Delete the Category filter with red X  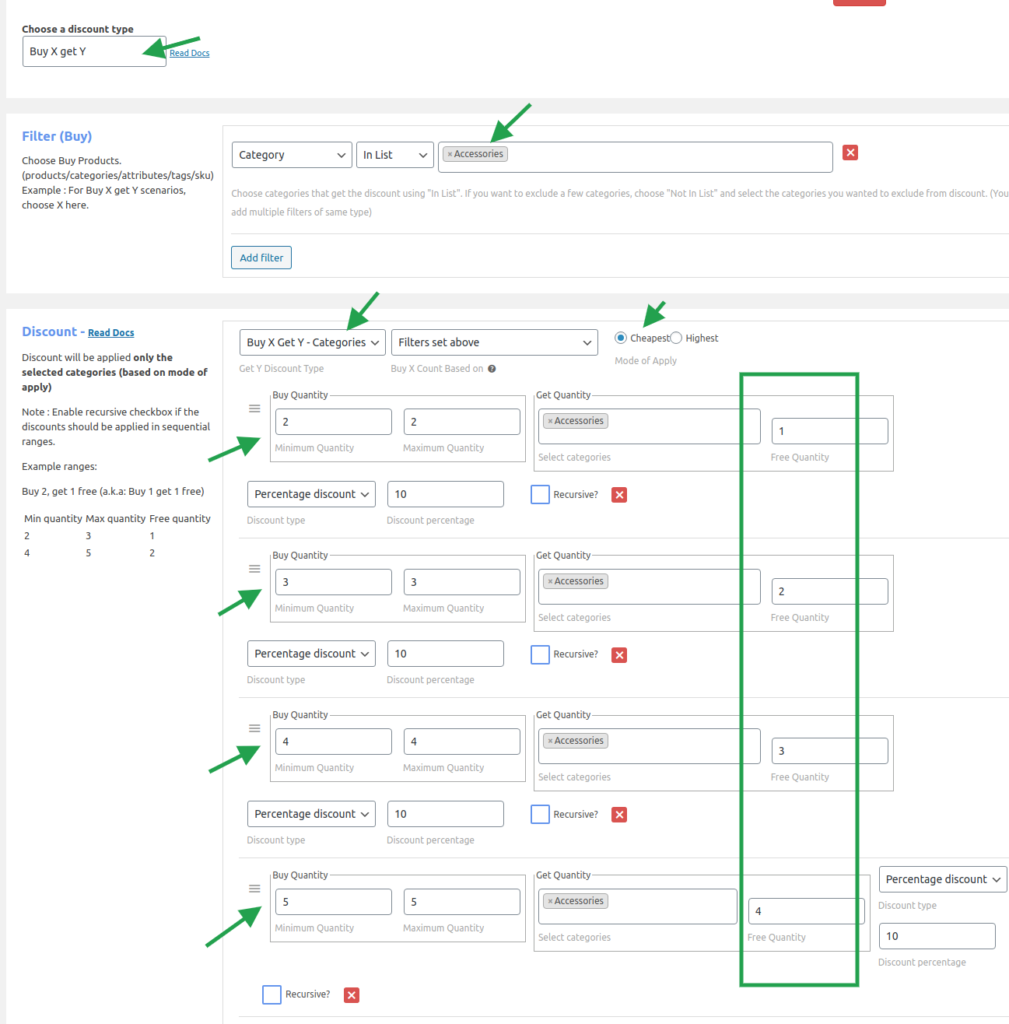(850, 153)
